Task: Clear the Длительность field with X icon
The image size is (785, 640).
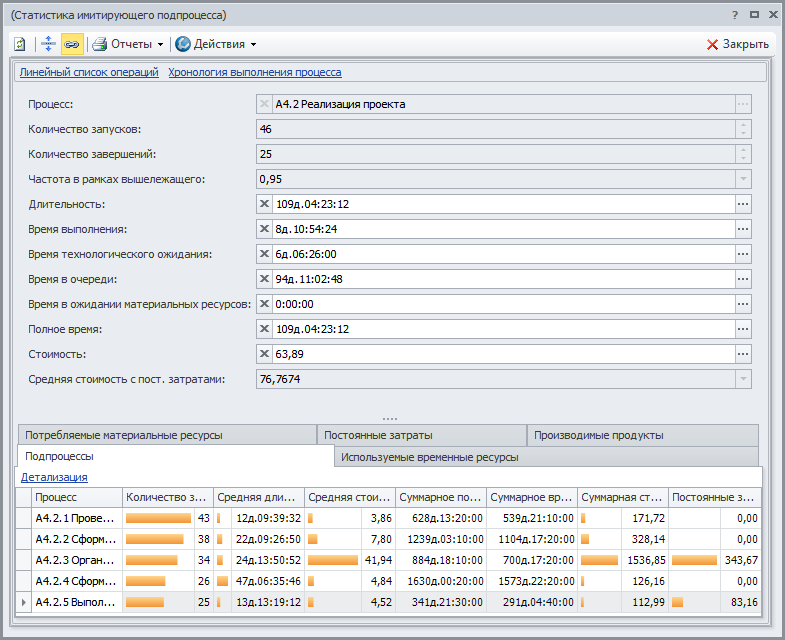Action: click(x=264, y=204)
